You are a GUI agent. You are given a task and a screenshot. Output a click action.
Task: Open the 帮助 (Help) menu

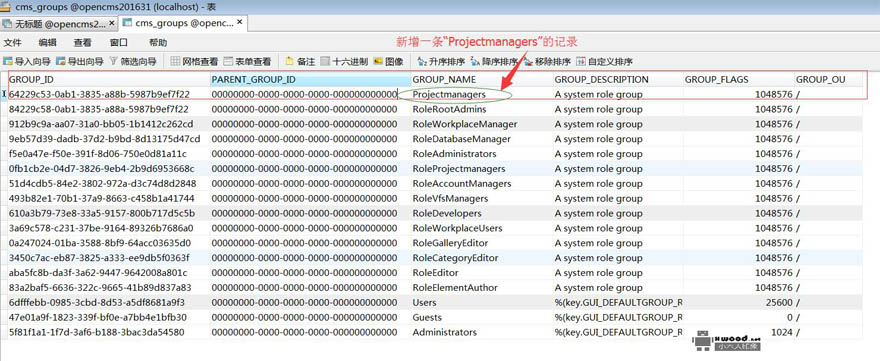[158, 43]
